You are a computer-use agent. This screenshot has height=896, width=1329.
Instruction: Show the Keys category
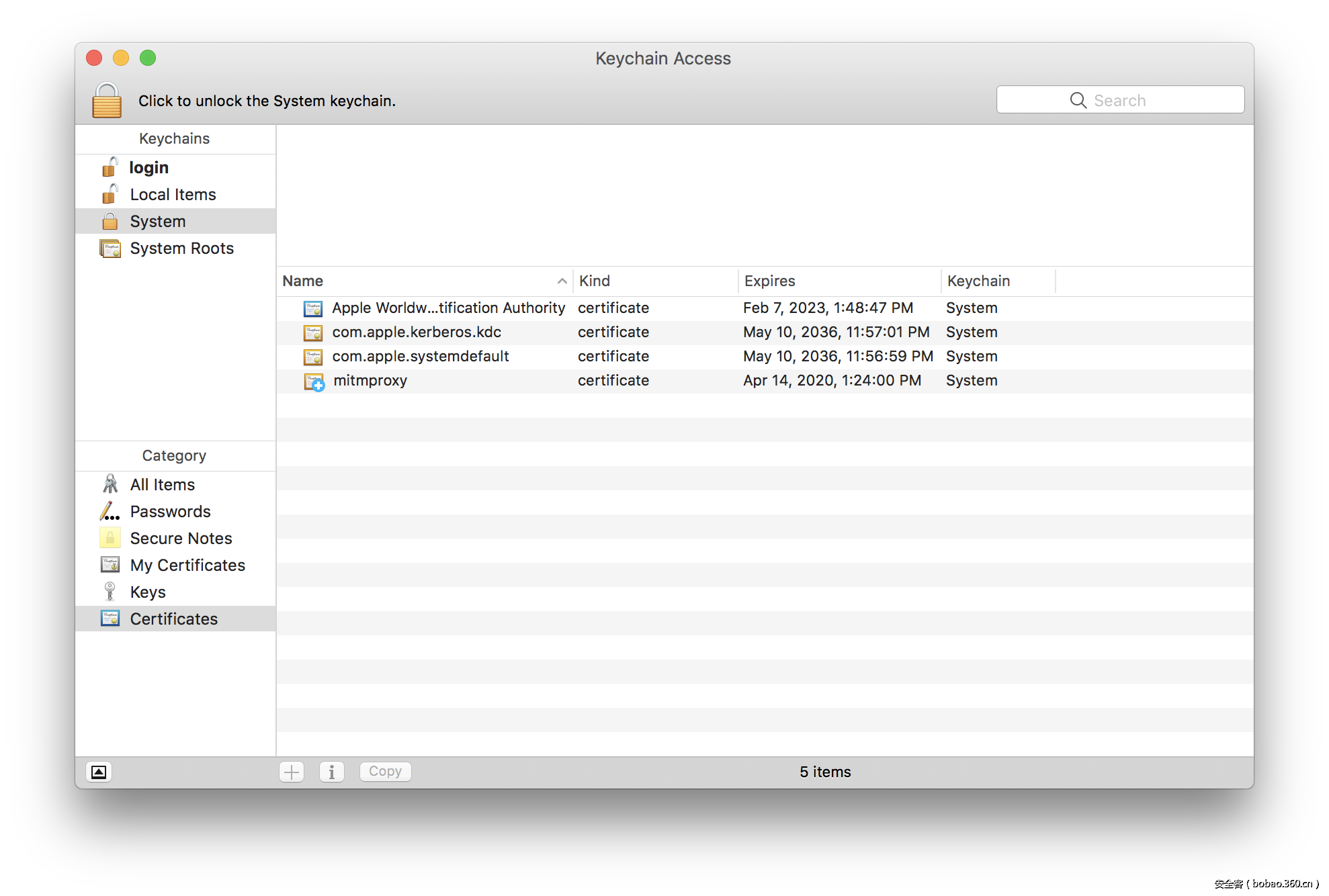(148, 592)
